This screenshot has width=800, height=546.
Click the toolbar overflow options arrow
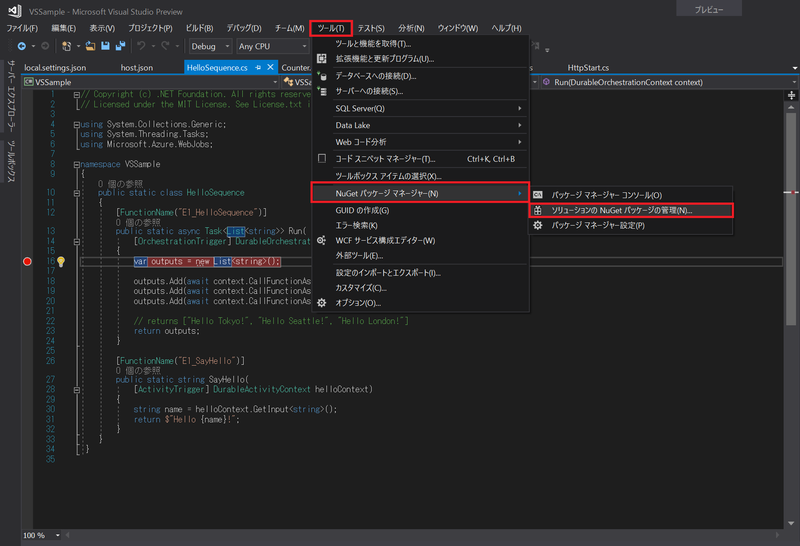coord(547,51)
